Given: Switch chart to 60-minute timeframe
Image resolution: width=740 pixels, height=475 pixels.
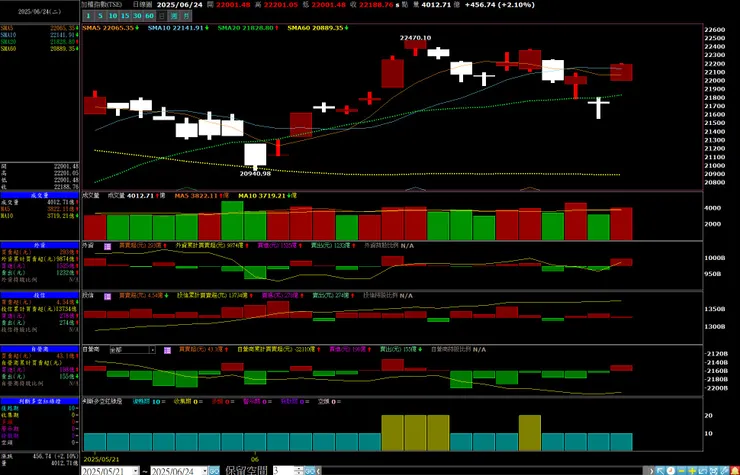Looking at the screenshot, I should [x=149, y=16].
